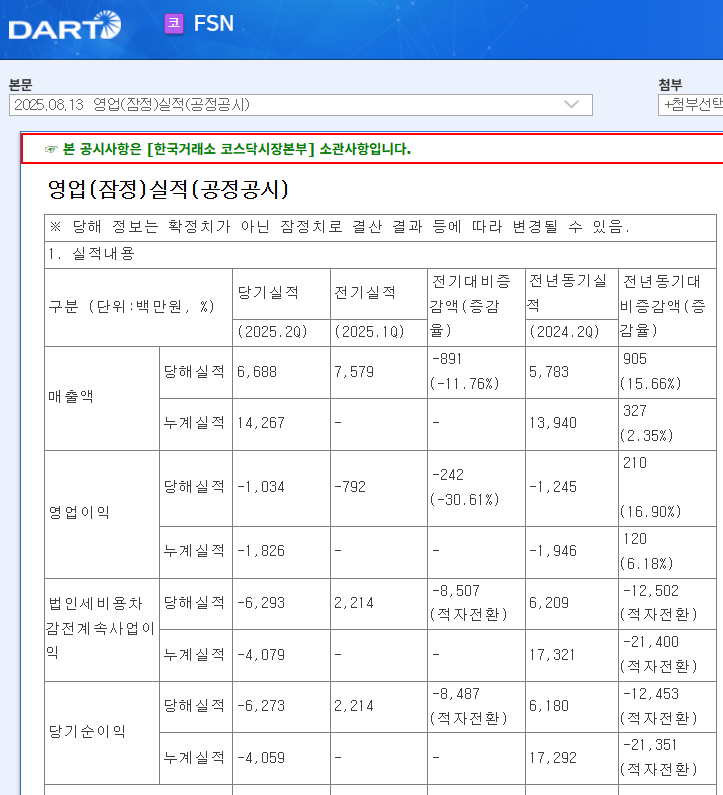Click the -12,453 (적자전환) cell

(x=667, y=706)
